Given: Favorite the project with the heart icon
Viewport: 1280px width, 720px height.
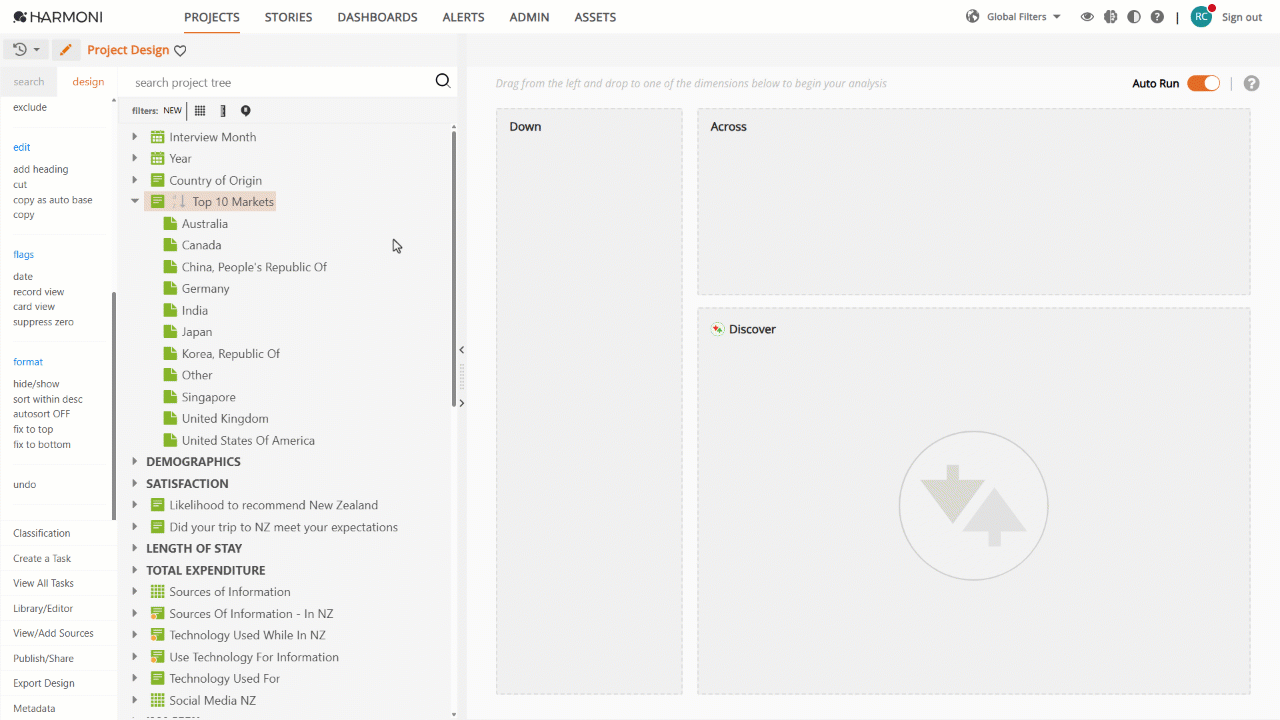Looking at the screenshot, I should point(180,51).
